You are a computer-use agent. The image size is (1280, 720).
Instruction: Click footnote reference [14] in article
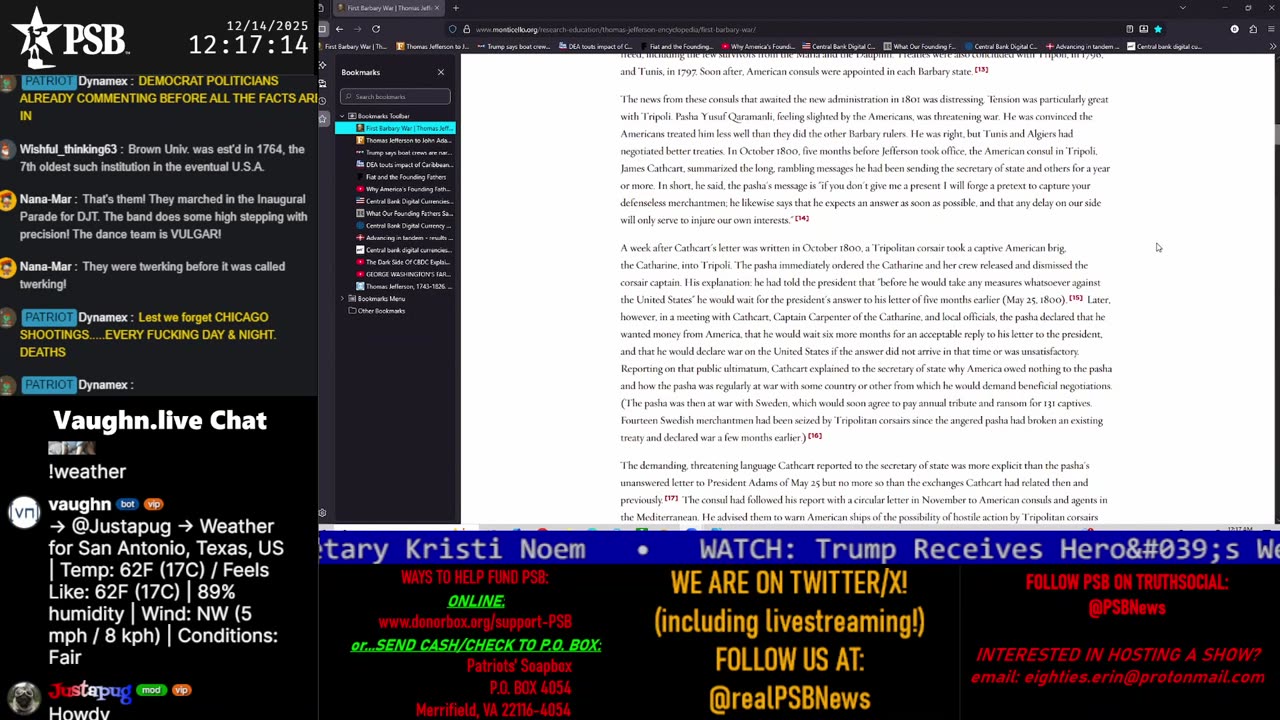coord(801,218)
